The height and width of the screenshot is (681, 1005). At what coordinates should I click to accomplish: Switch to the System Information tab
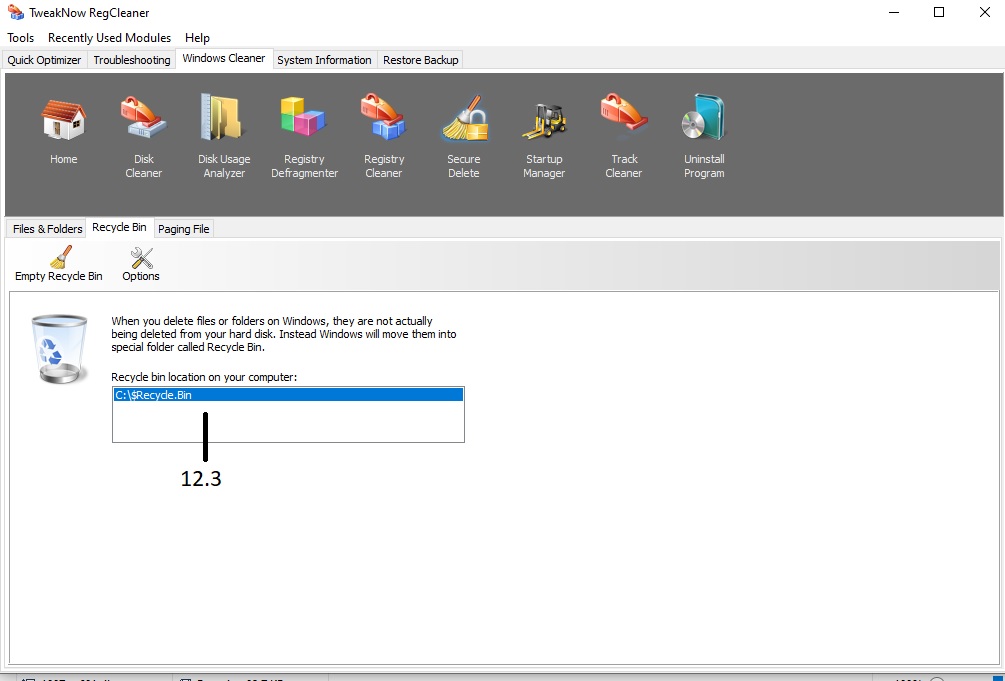(324, 60)
